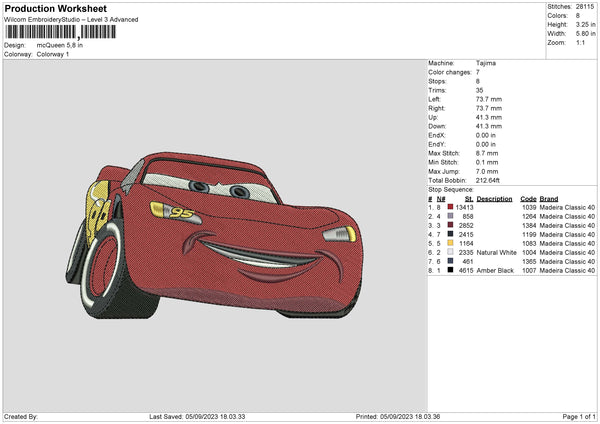Click the Stitches count 28115
Screen dimensions: 600x424
coord(586,6)
